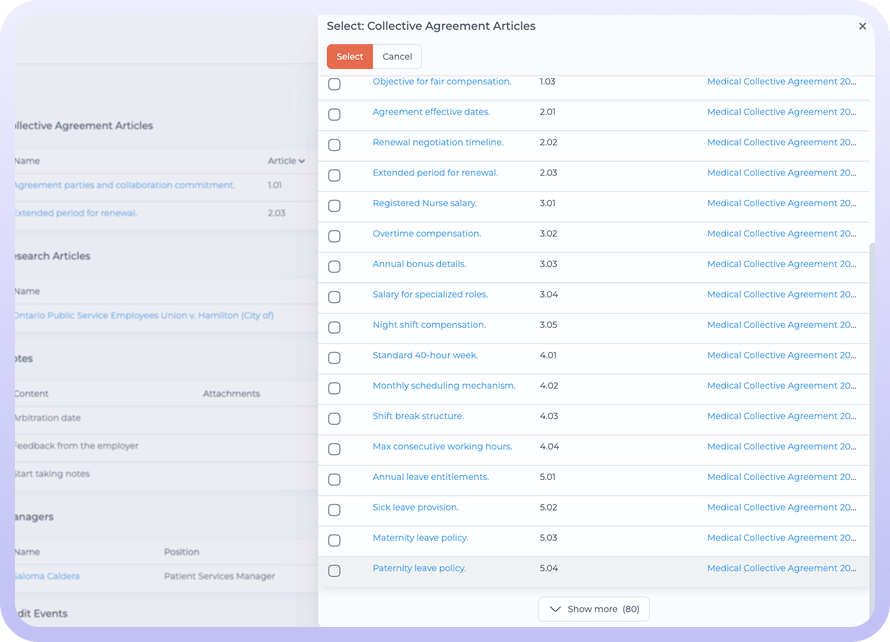Select the Sick leave provision checkbox
890x642 pixels.
334,510
